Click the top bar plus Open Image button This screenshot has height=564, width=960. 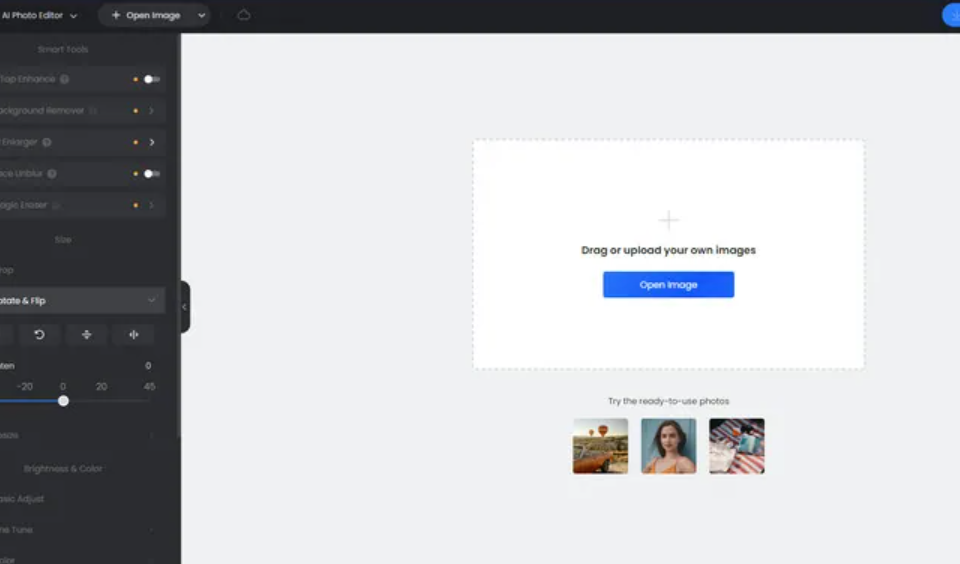coord(146,15)
